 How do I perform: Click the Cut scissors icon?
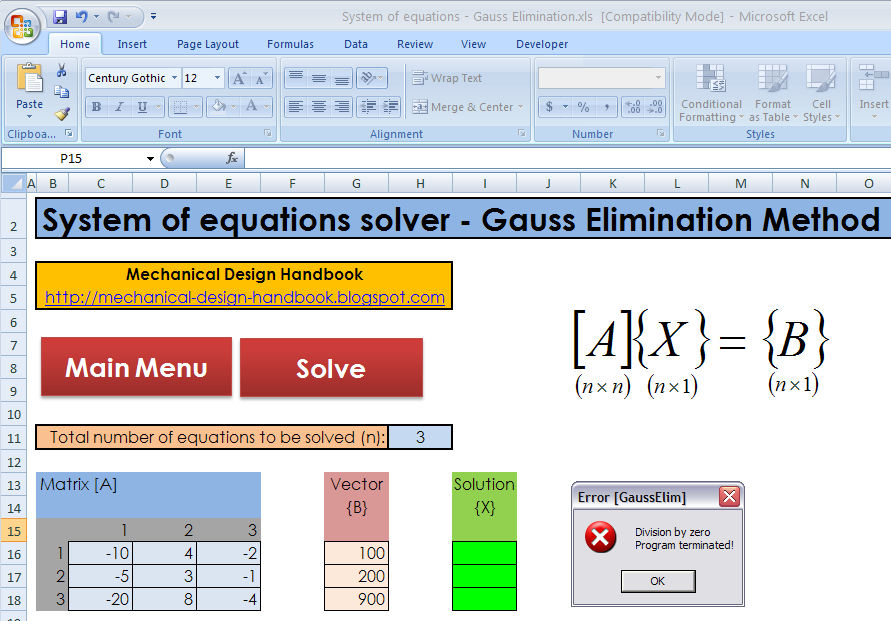[61, 68]
